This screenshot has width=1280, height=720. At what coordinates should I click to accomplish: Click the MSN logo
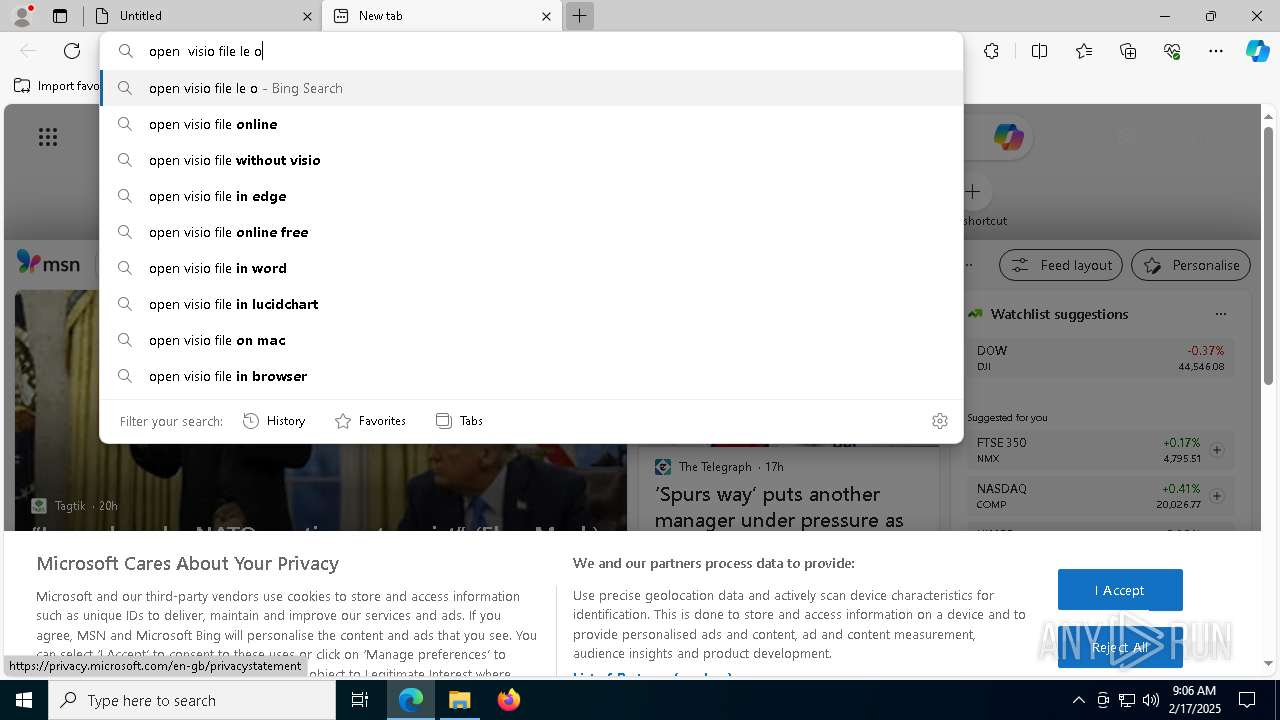click(48, 263)
